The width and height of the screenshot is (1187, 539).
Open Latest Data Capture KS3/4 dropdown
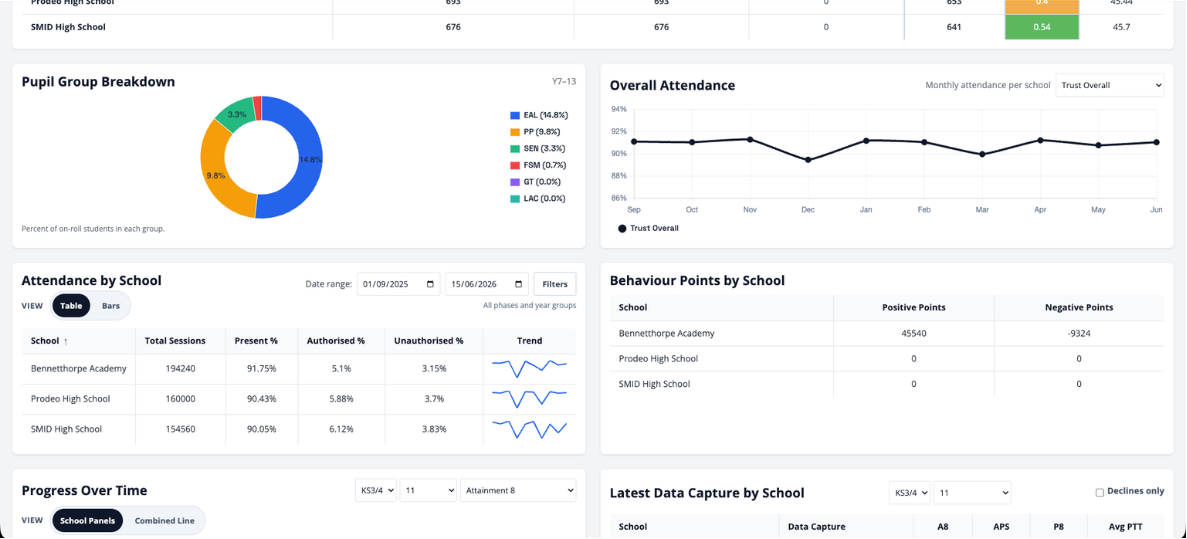pyautogui.click(x=909, y=492)
